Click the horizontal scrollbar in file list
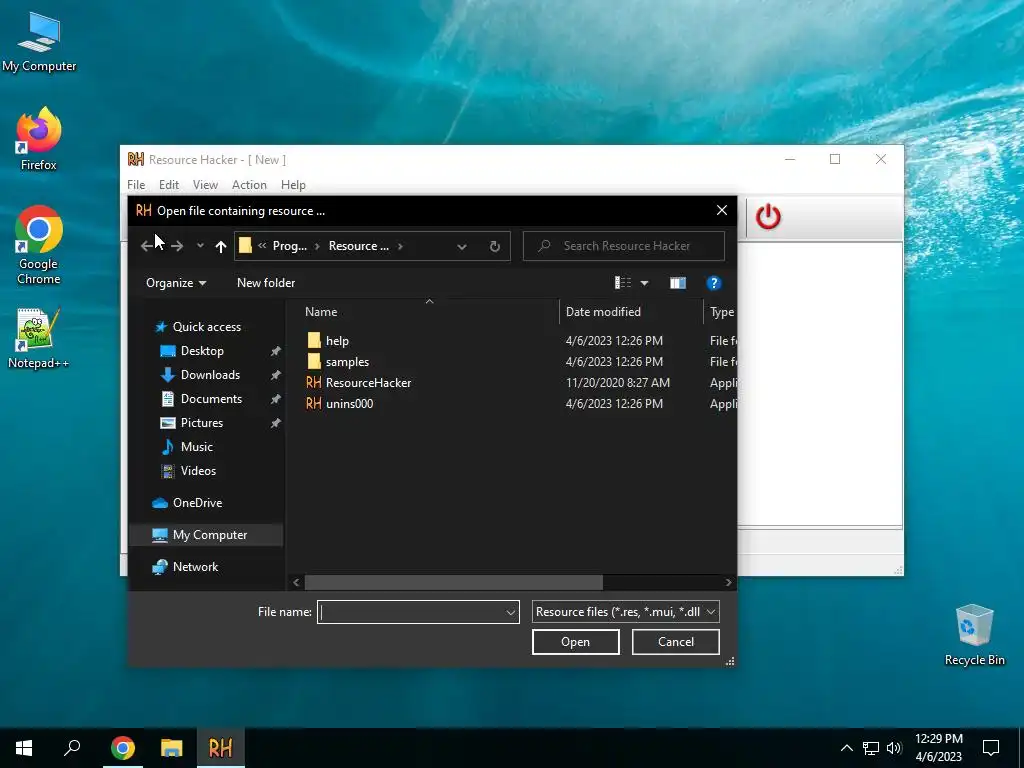The height and width of the screenshot is (768, 1024). (x=453, y=582)
